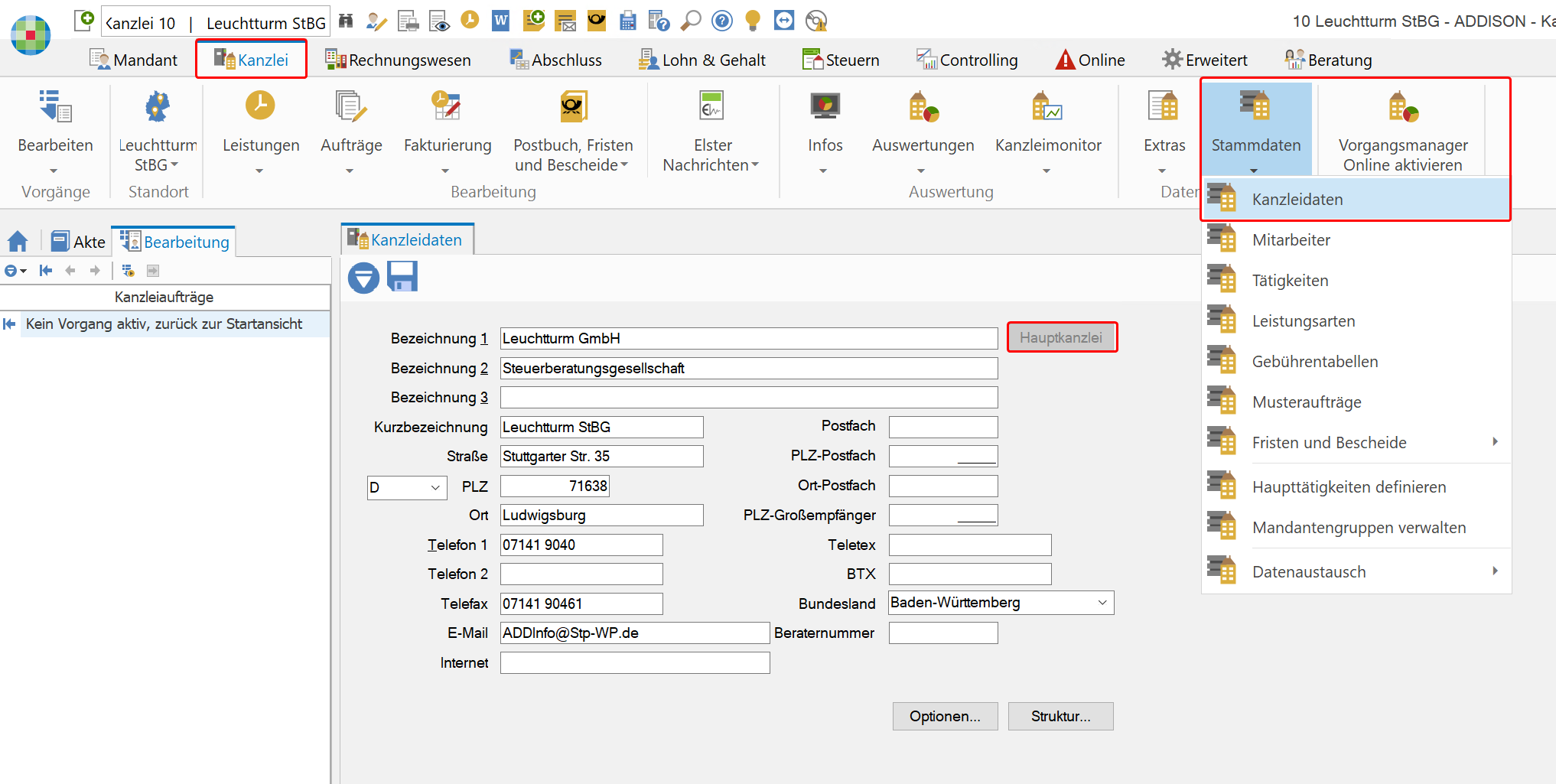Viewport: 1556px width, 784px height.
Task: Open the Beratung ribbon tab
Action: click(x=1328, y=60)
